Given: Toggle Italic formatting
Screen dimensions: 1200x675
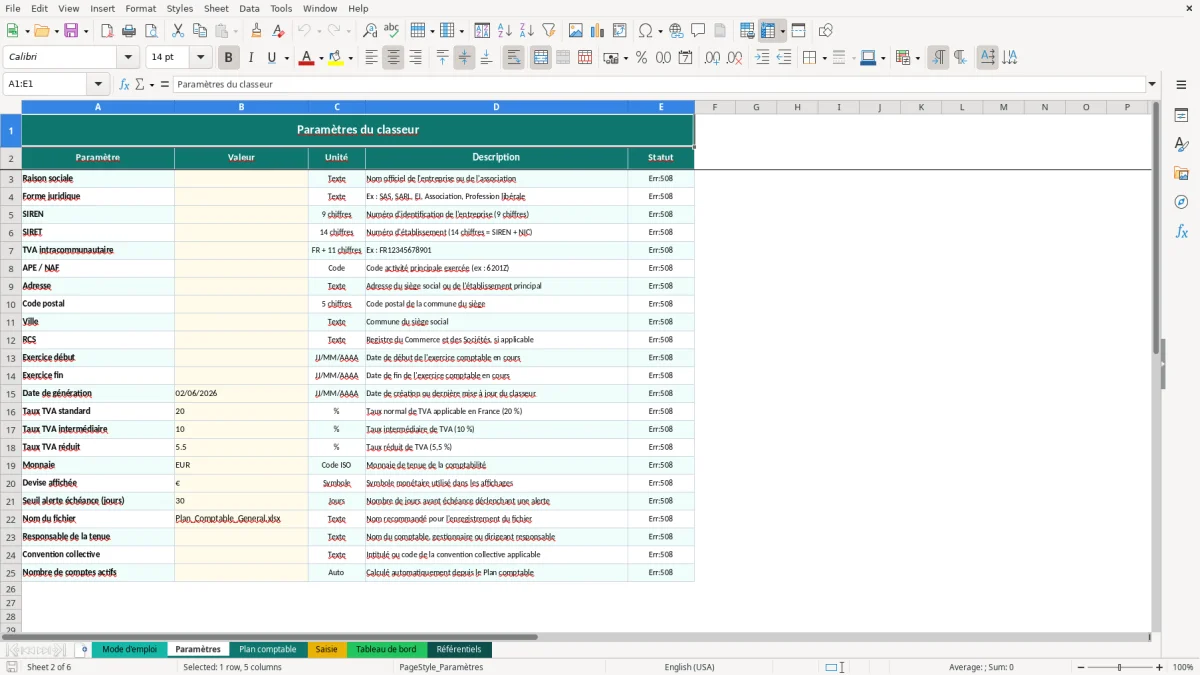Looking at the screenshot, I should click(251, 58).
